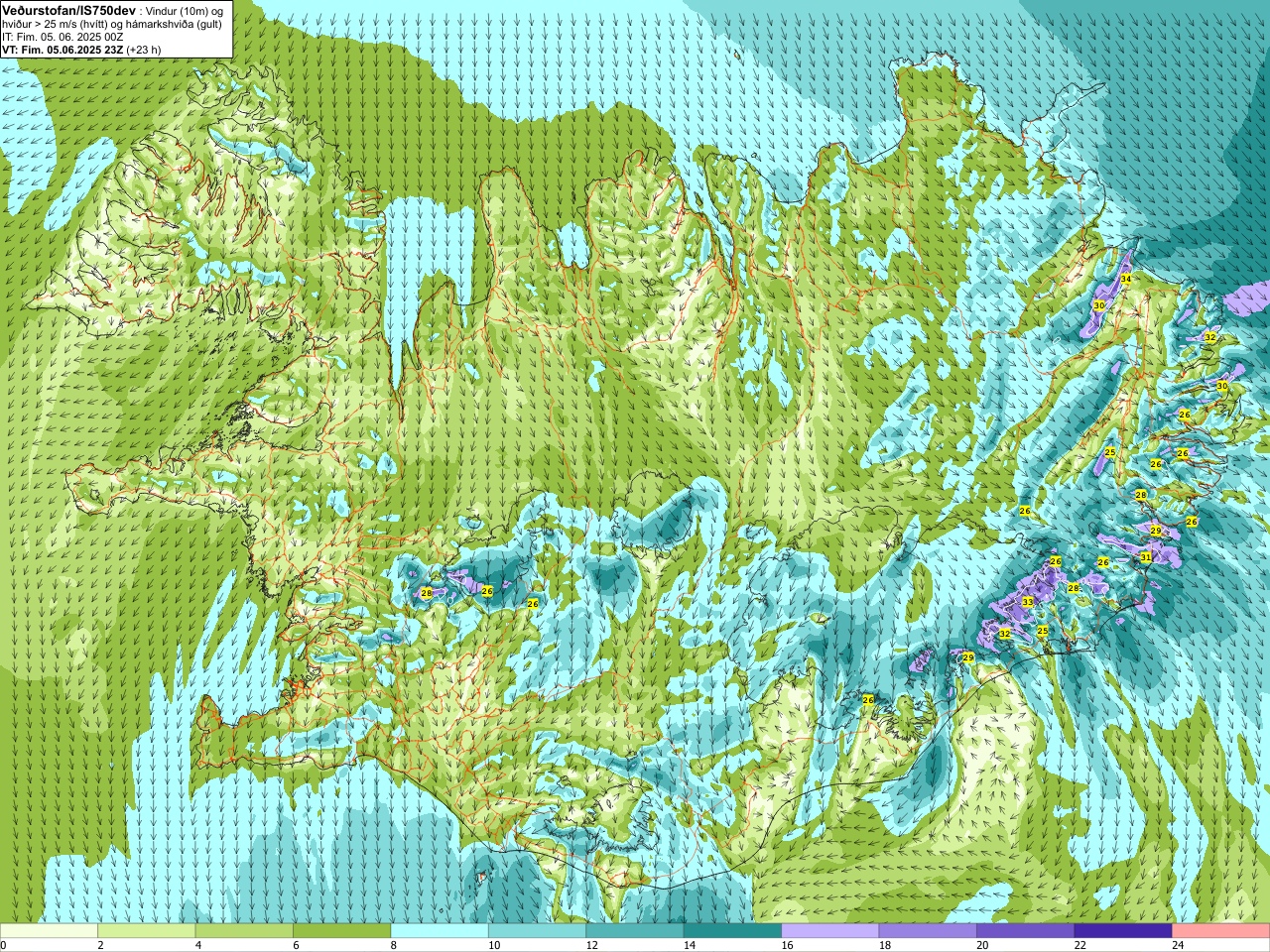
Task: Click the legend scale label '24'
Action: [1178, 945]
